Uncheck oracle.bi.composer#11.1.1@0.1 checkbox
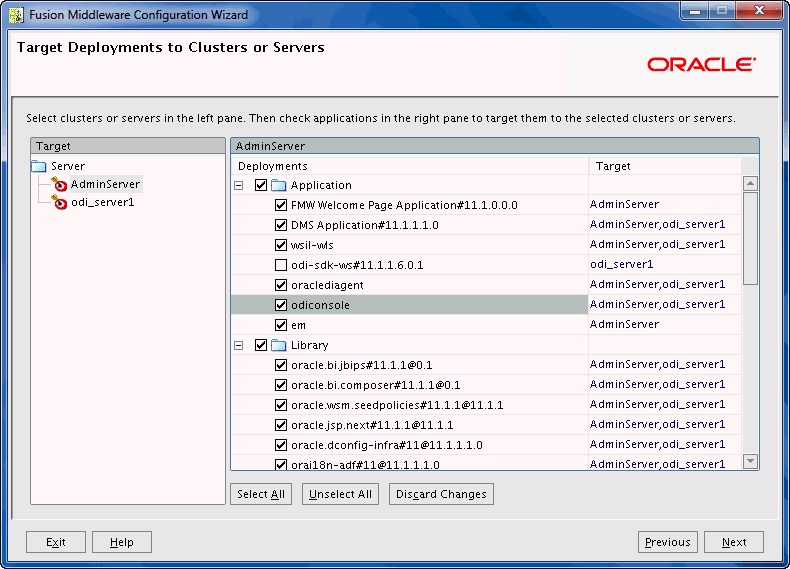 281,385
